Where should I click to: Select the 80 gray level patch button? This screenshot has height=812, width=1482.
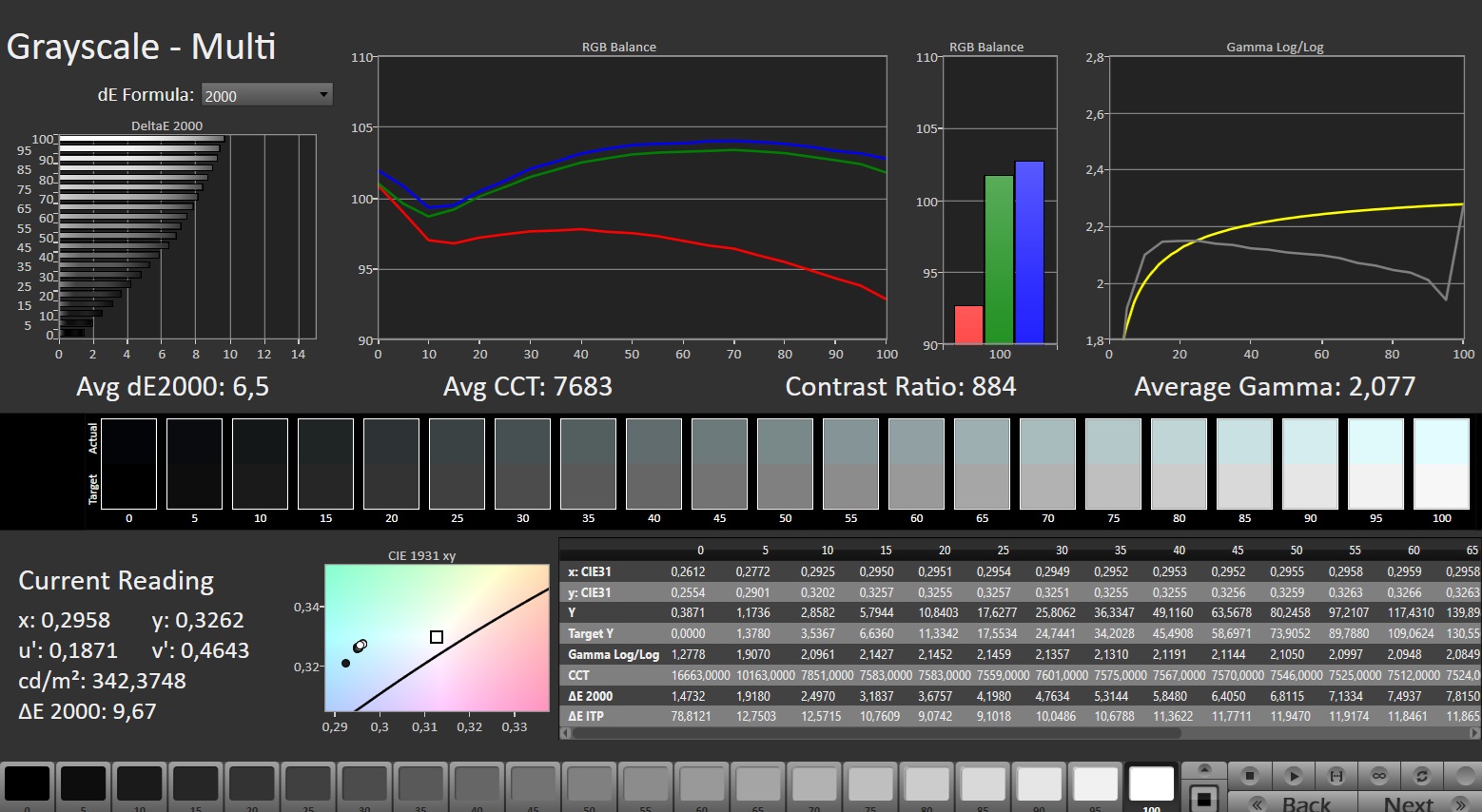926,787
